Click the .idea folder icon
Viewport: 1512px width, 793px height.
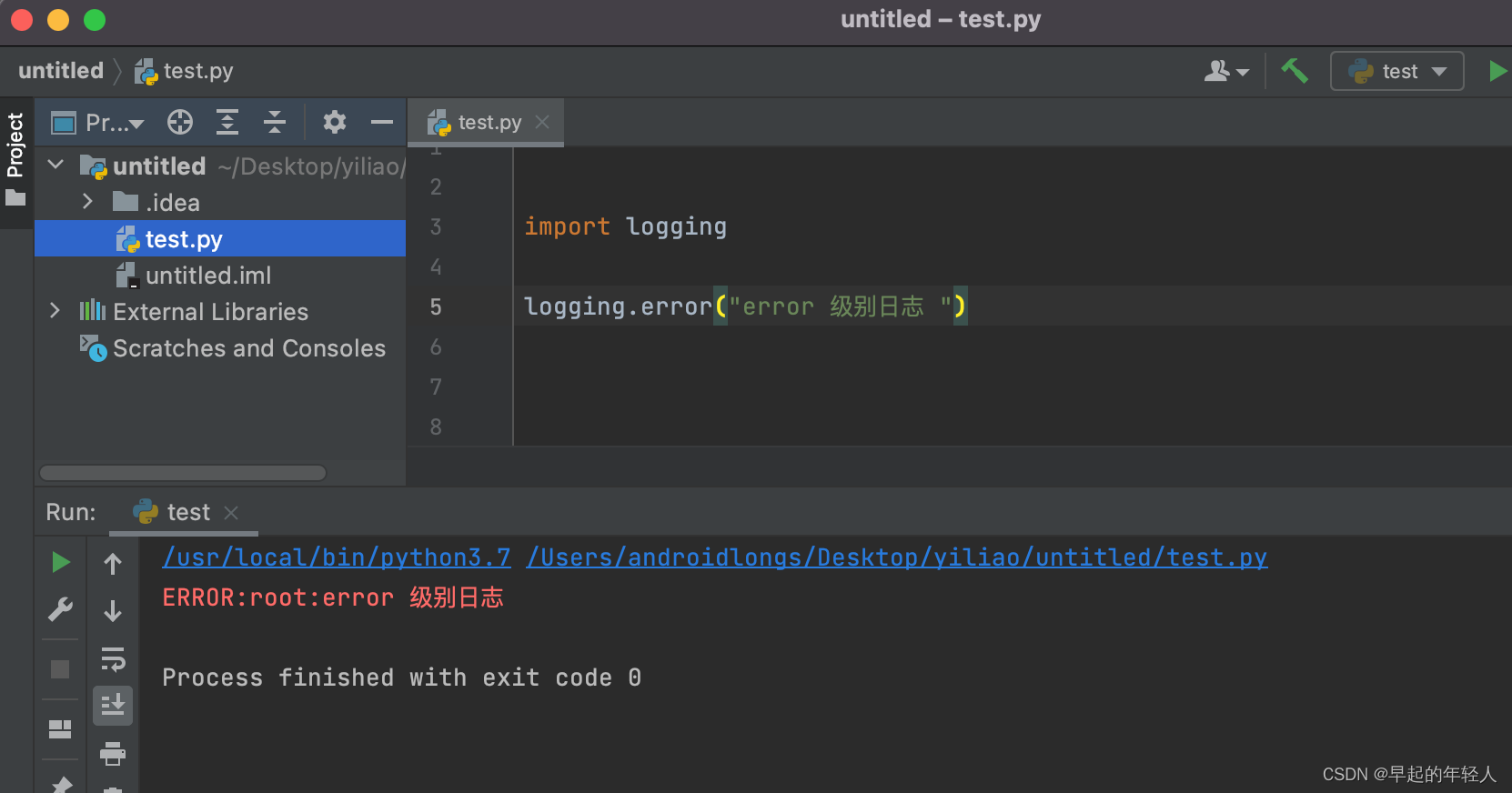point(125,201)
